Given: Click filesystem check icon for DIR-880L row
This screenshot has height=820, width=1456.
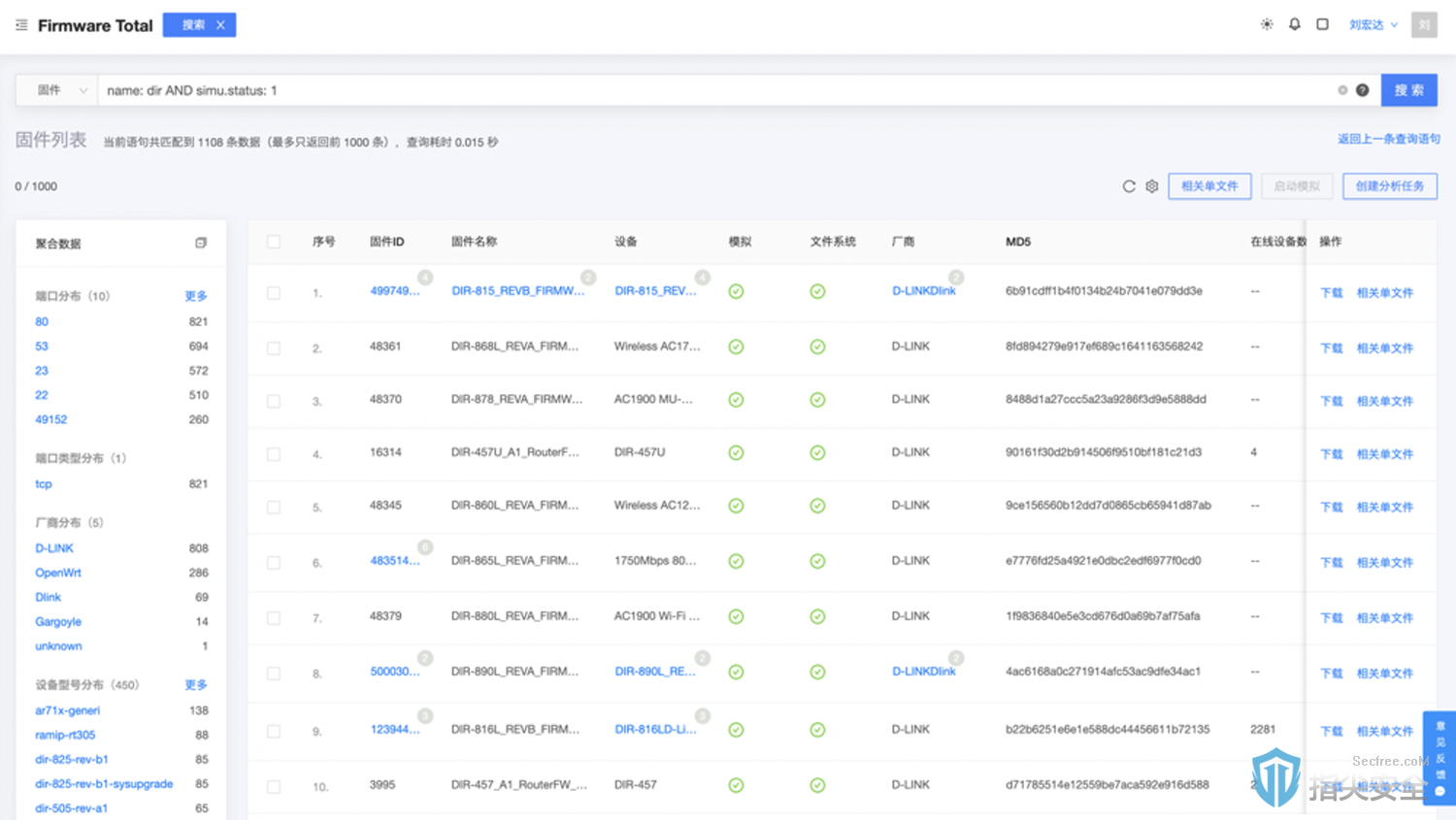Looking at the screenshot, I should click(x=818, y=616).
